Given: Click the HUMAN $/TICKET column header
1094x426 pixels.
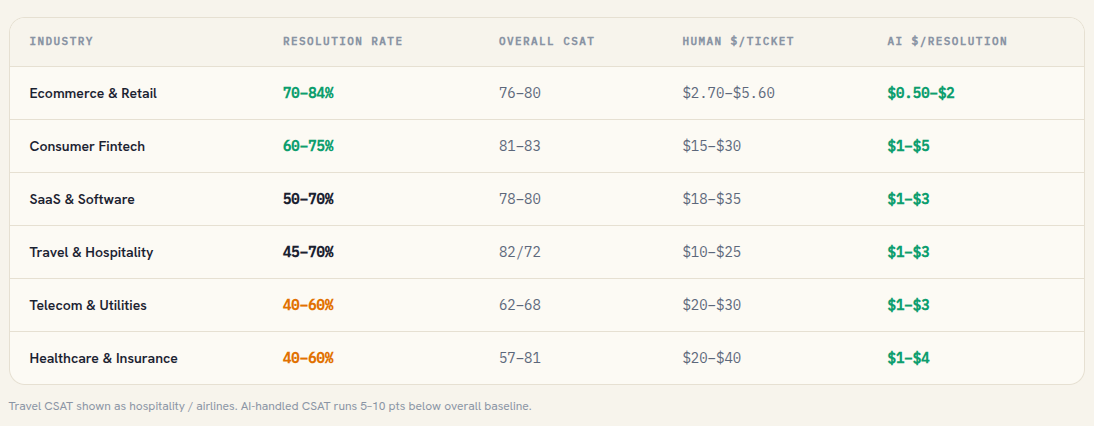Looking at the screenshot, I should [737, 41].
